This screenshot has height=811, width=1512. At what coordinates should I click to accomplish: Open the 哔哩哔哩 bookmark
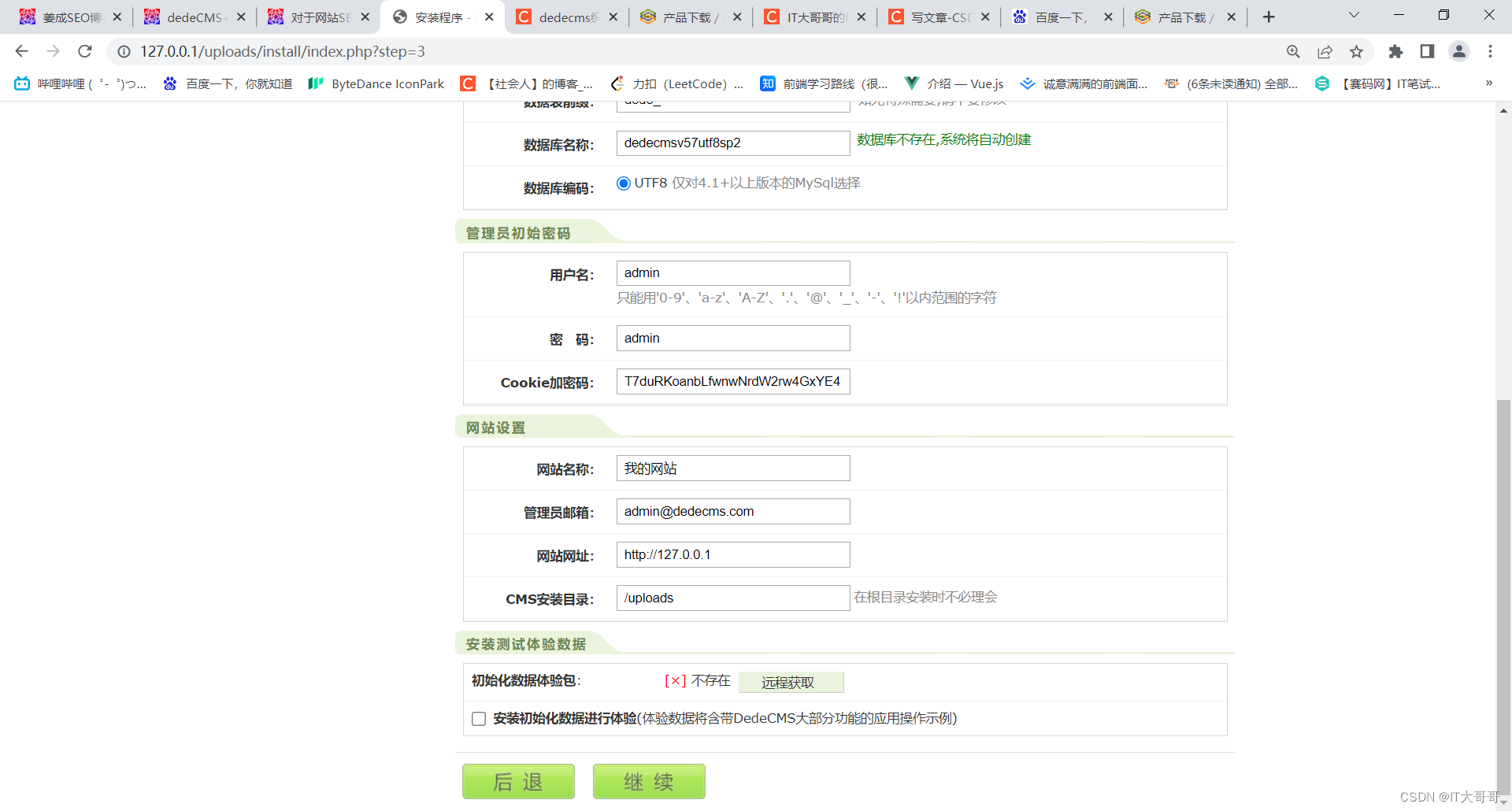[80, 83]
